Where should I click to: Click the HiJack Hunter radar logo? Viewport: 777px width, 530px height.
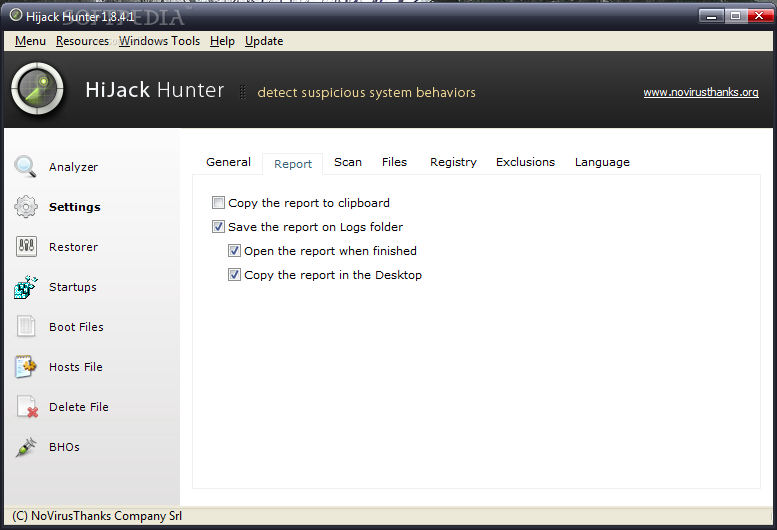point(38,89)
